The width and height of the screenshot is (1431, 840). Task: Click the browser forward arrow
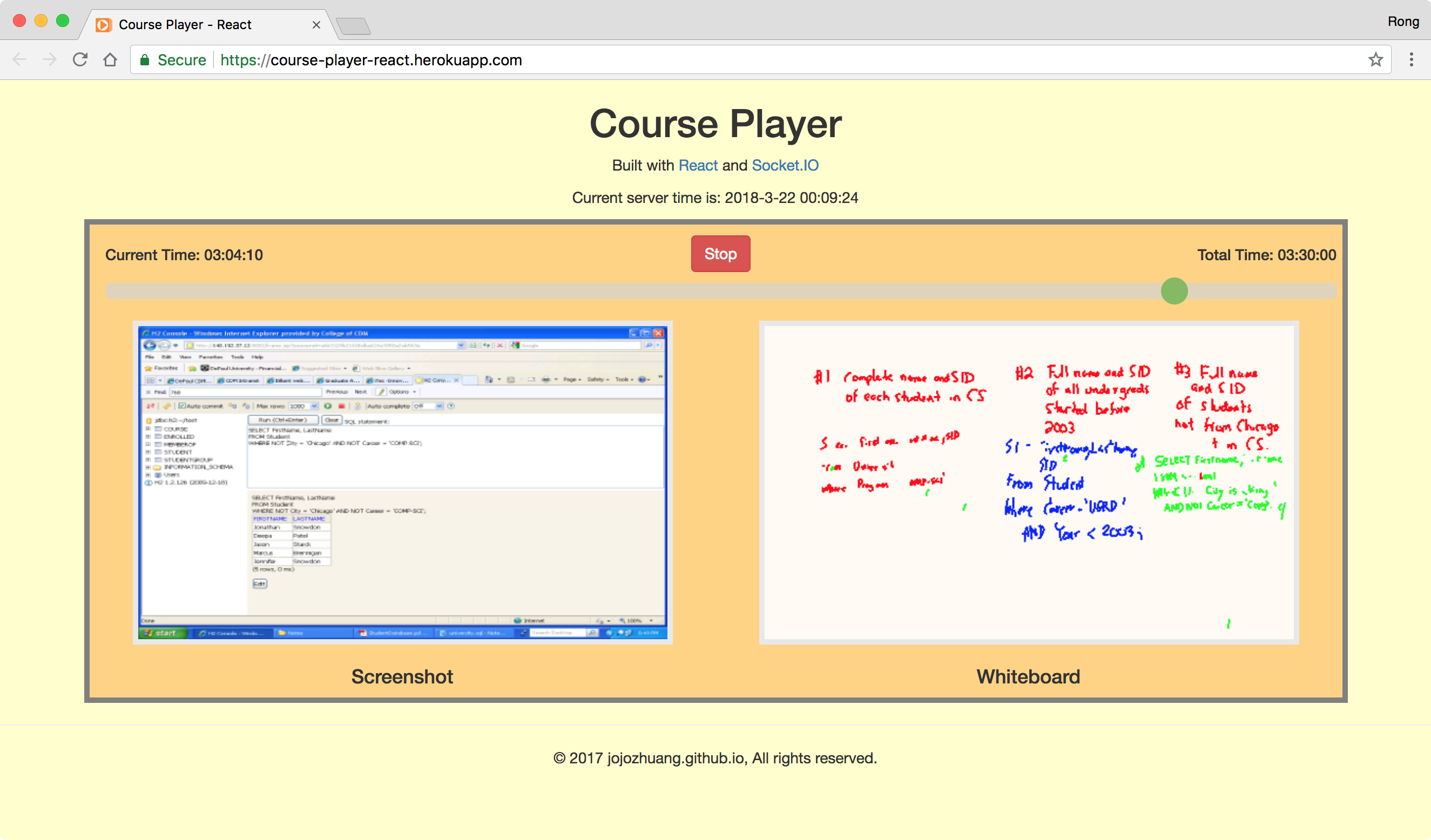pos(50,59)
